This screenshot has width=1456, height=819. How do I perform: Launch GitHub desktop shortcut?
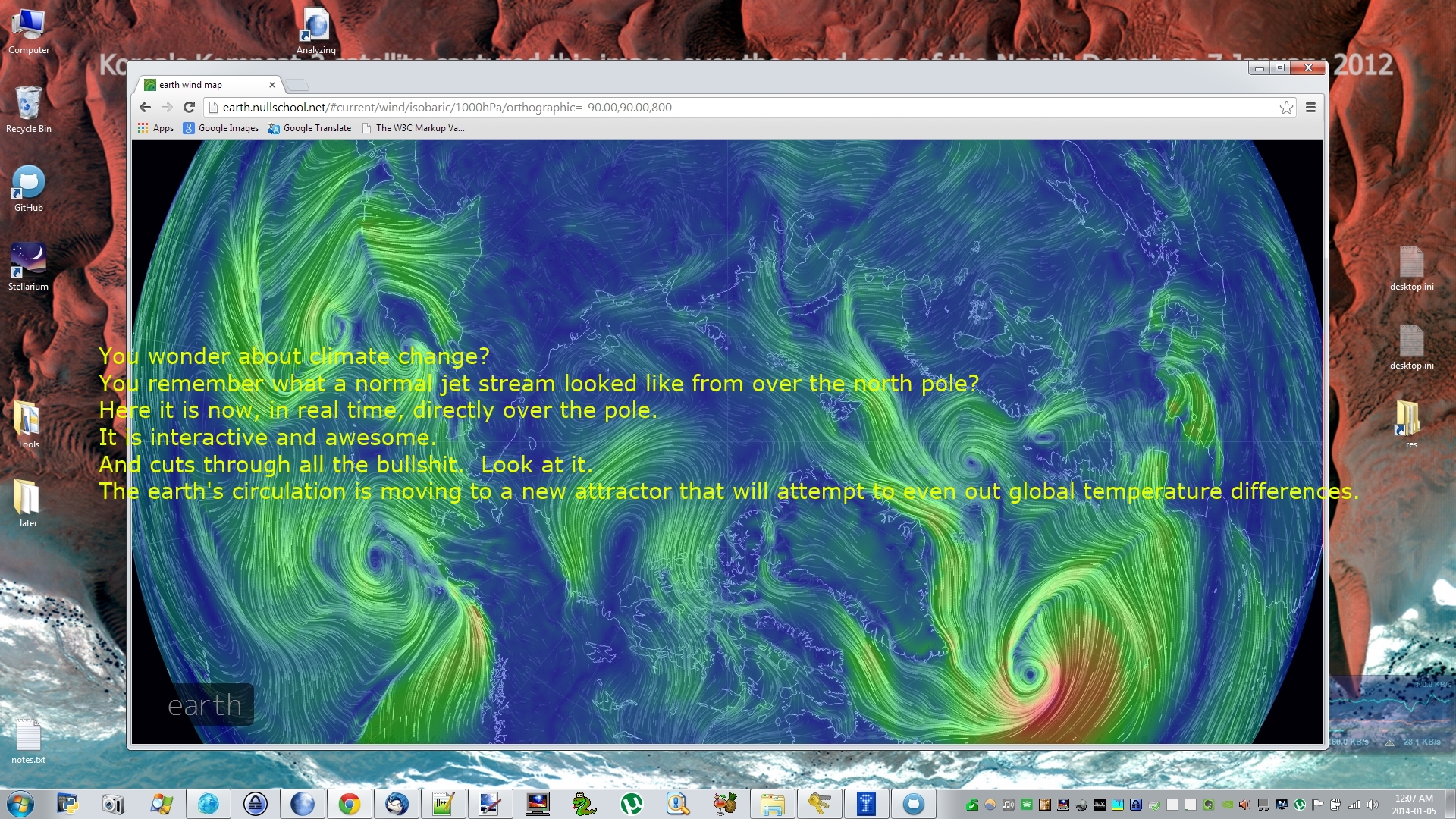[x=29, y=189]
